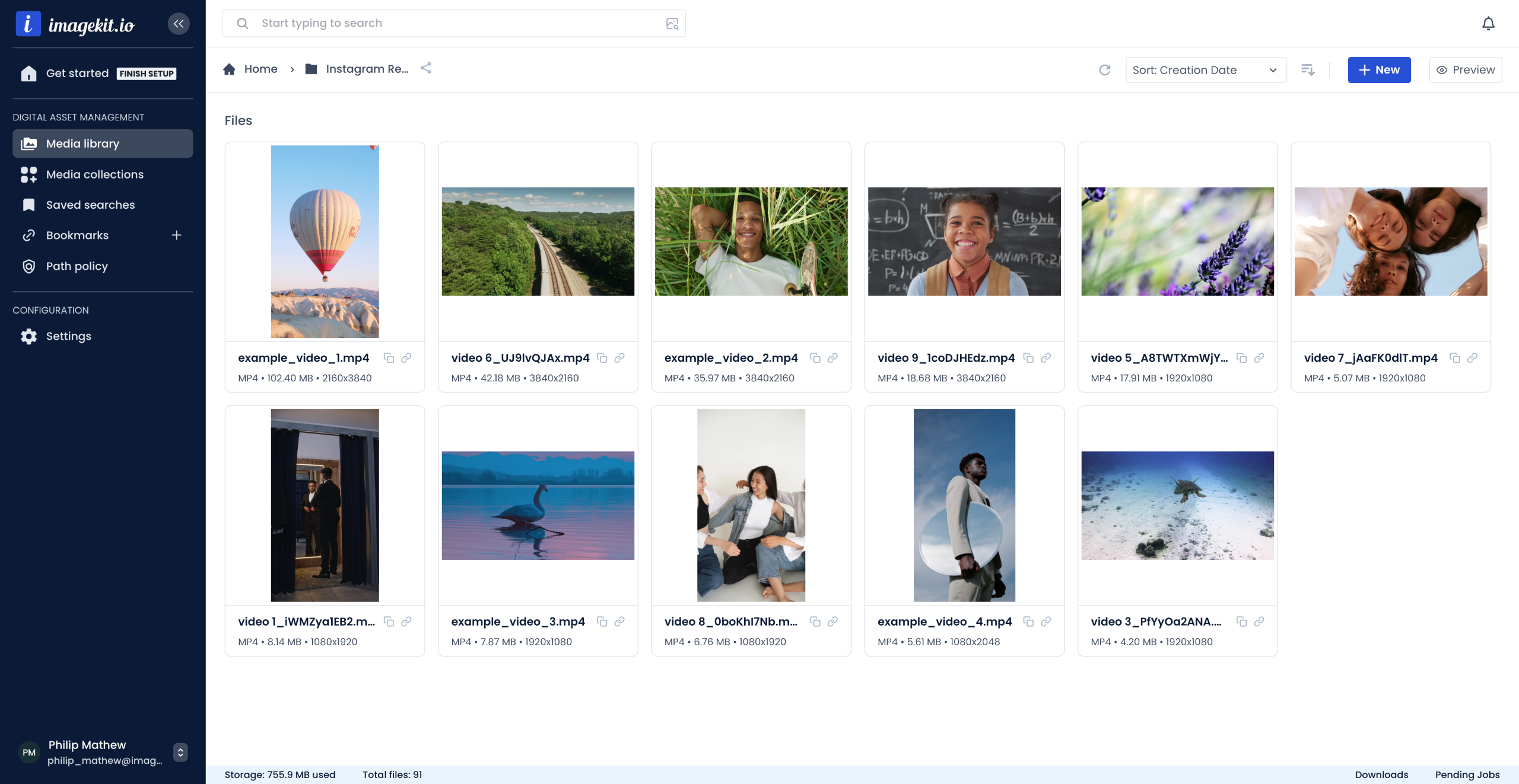Collapse the sidebar with the double-chevron icon

click(x=179, y=24)
